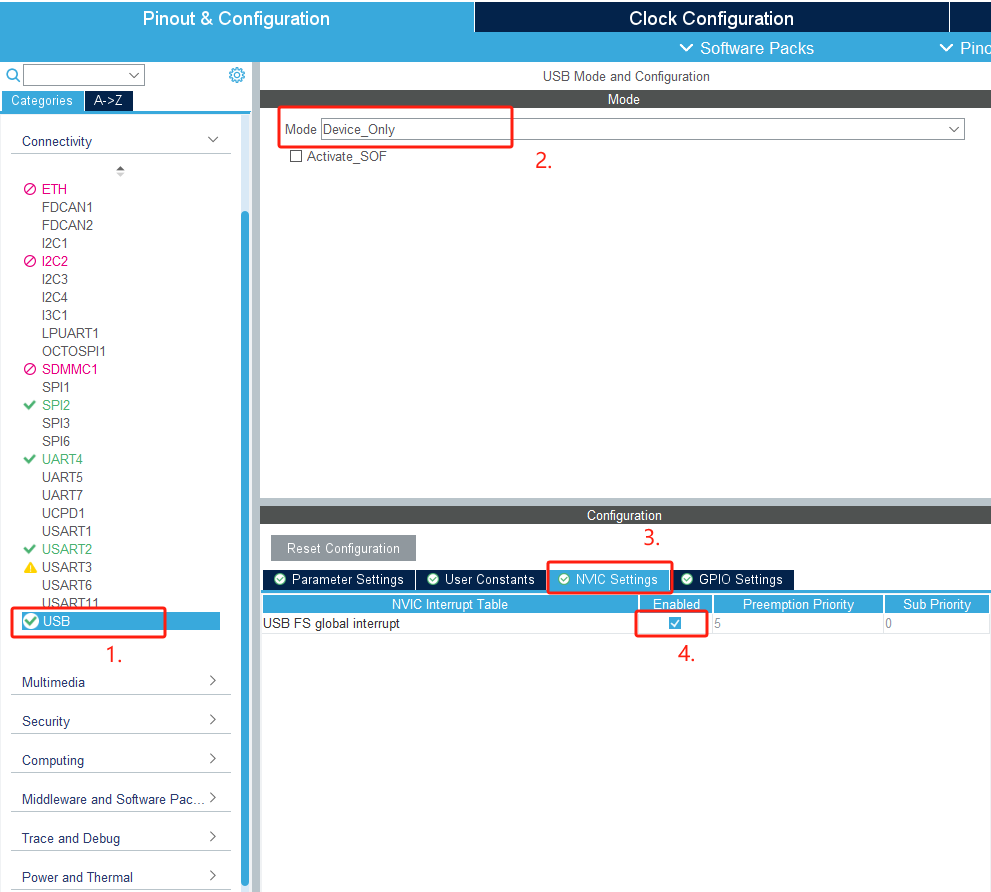Click the search magnifier icon
This screenshot has width=991, height=892.
click(x=13, y=75)
